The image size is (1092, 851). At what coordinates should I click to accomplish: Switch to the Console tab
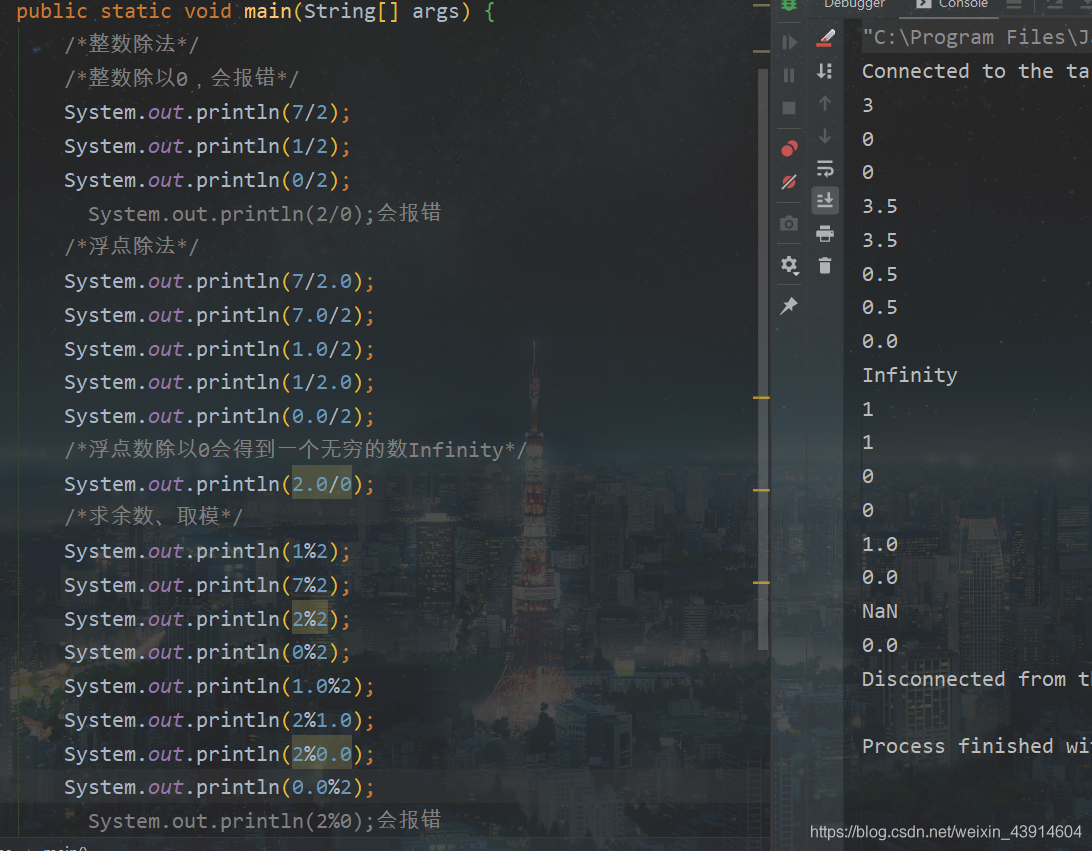point(952,4)
